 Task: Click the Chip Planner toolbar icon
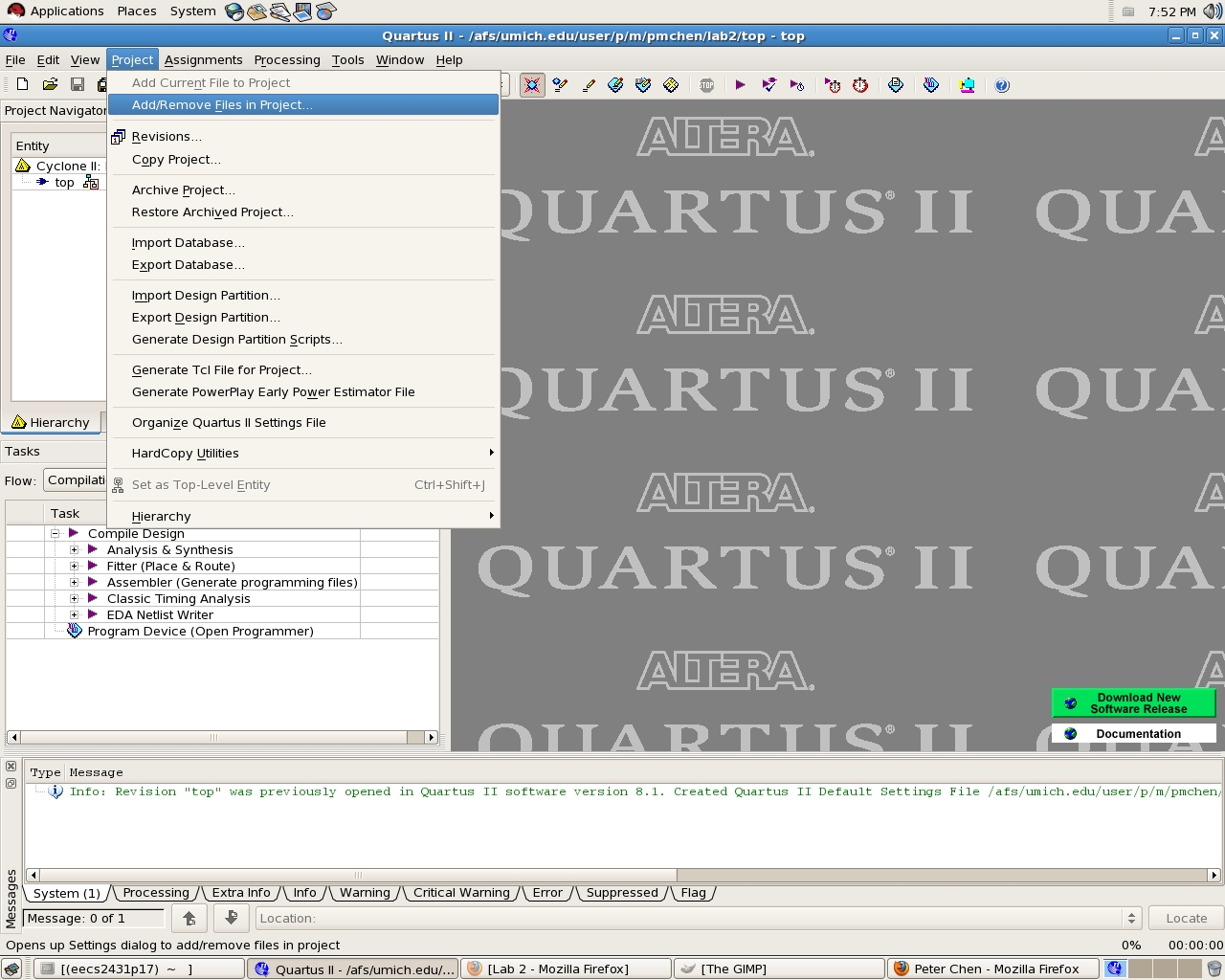(643, 85)
